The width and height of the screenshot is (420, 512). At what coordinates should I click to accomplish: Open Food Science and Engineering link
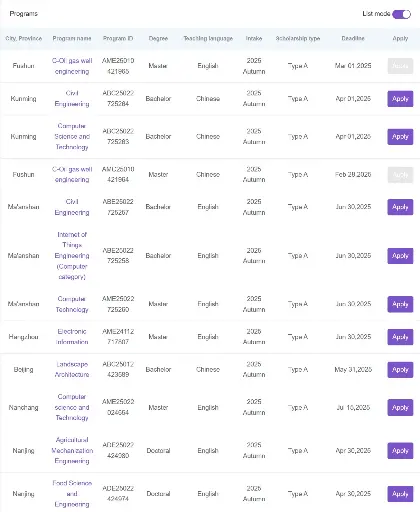[72, 494]
